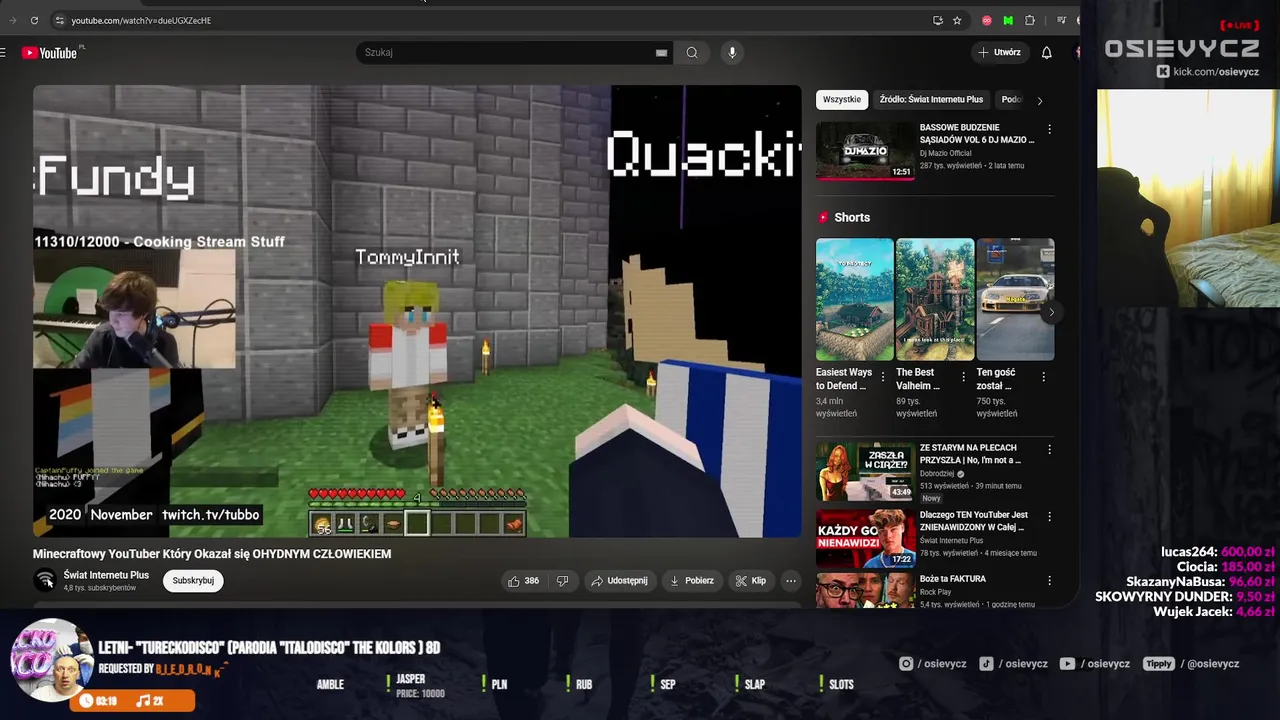Click the Shorts section heading

pos(852,218)
